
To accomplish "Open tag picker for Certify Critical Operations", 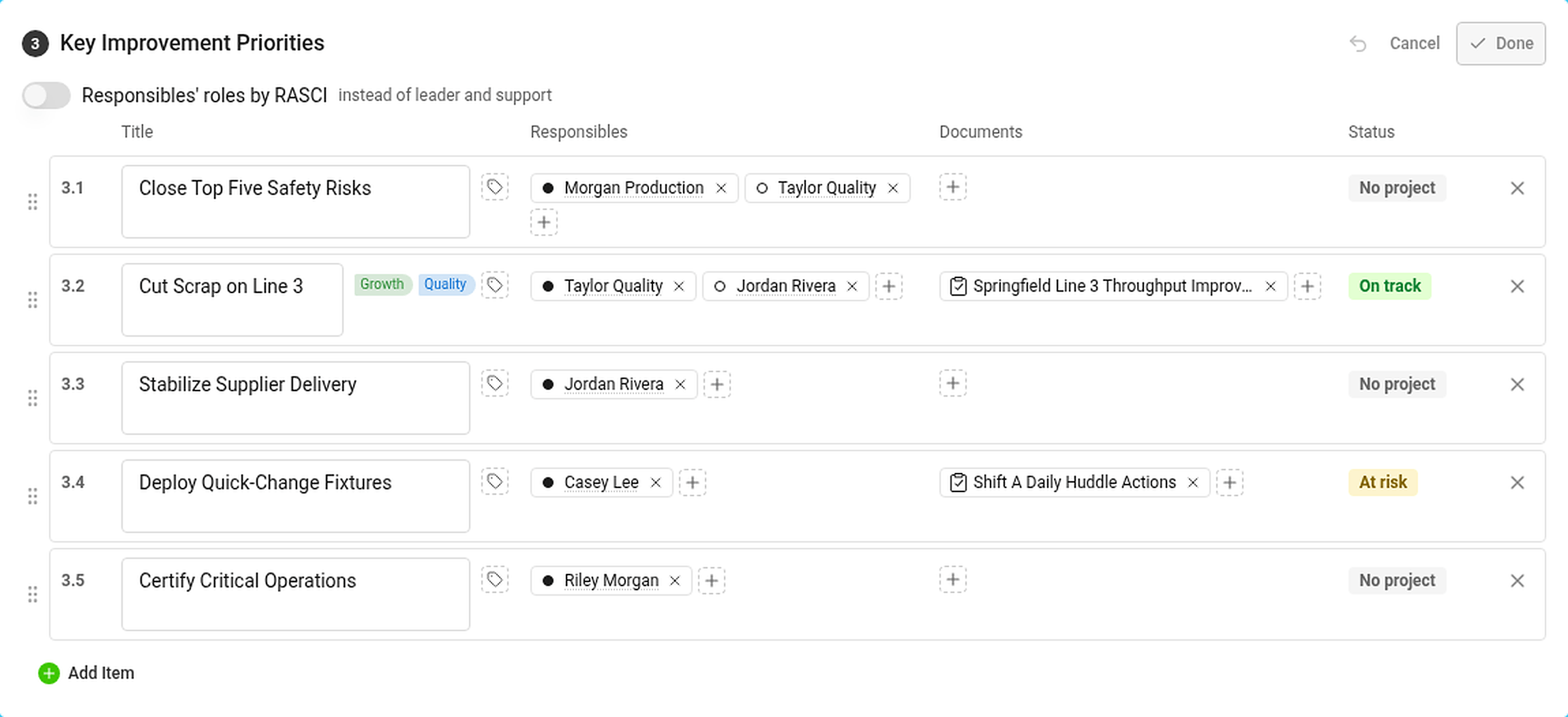I will (495, 580).
